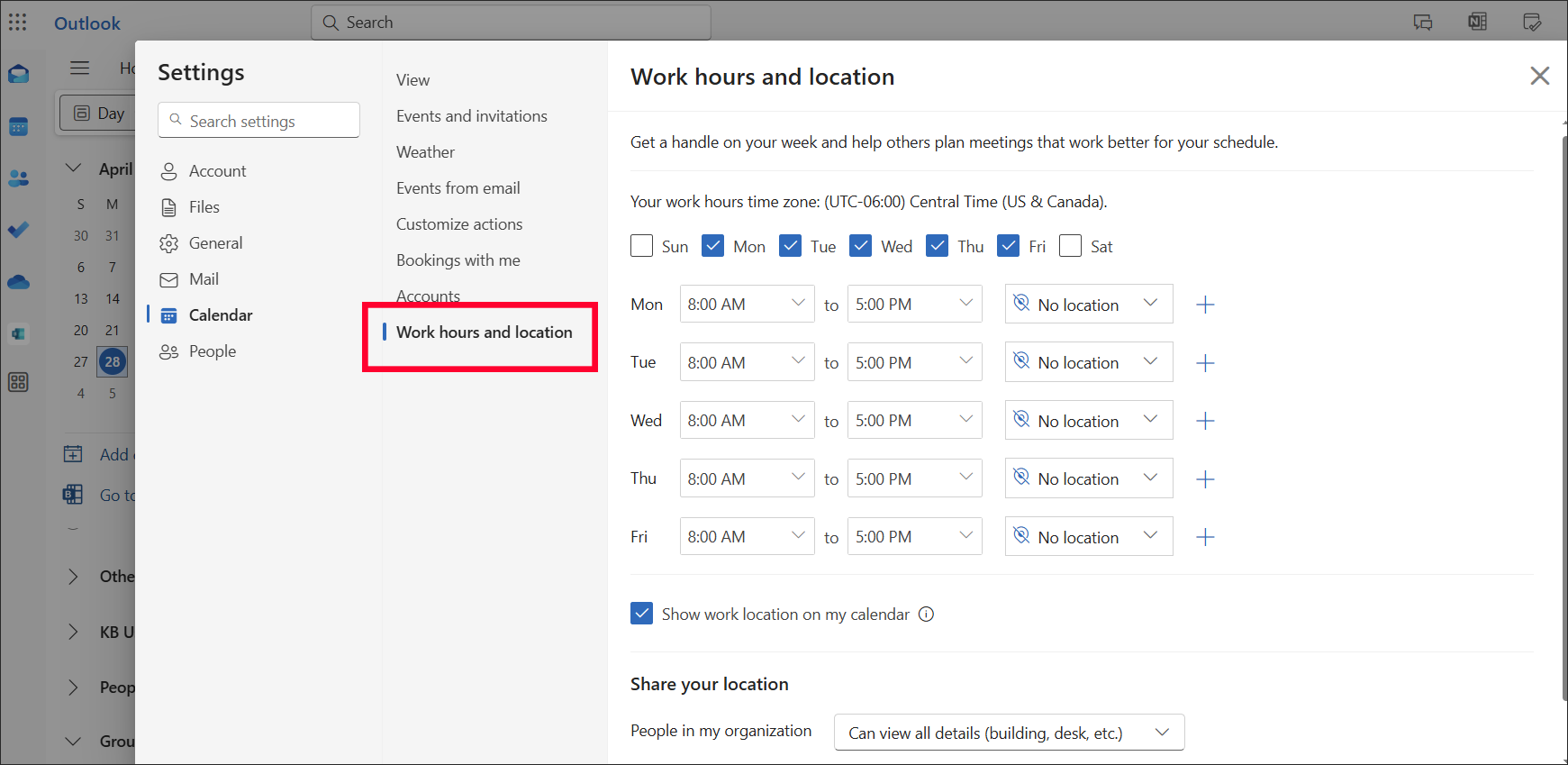Image resolution: width=1568 pixels, height=765 pixels.
Task: Open Fri No location dropdown
Action: (1089, 537)
